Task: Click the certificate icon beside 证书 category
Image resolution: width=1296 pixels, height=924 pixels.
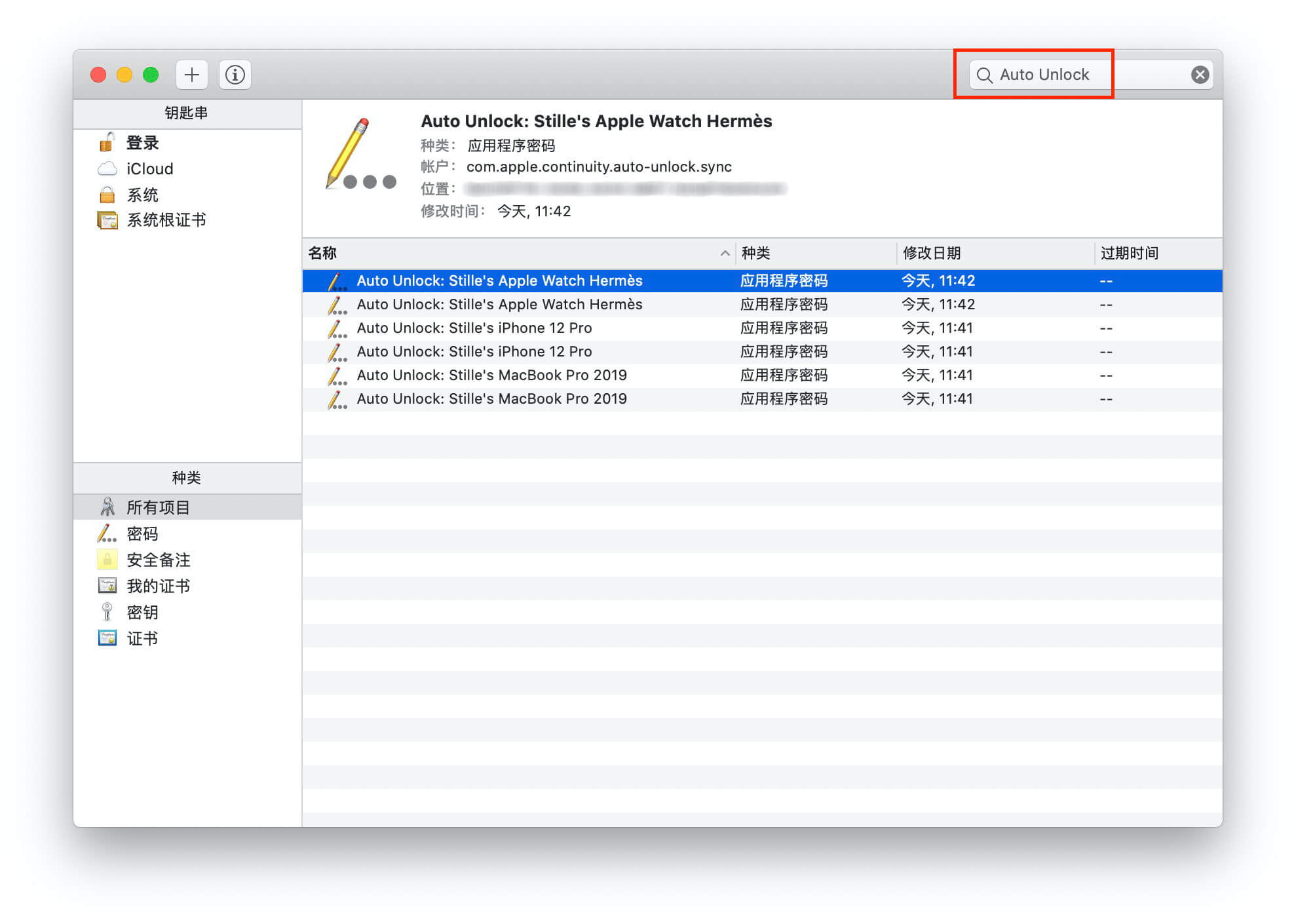Action: point(107,638)
